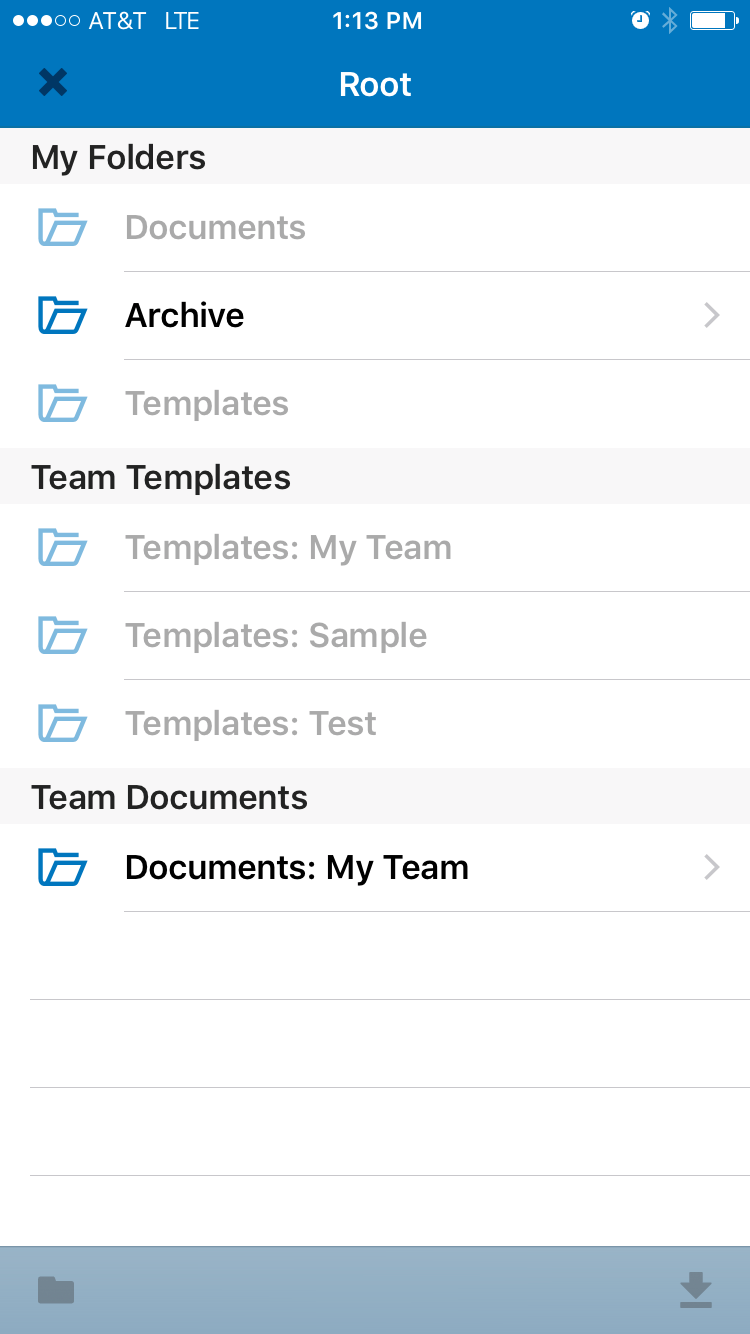The height and width of the screenshot is (1334, 750).
Task: Tap the folder icon beside Archive
Action: coord(62,315)
